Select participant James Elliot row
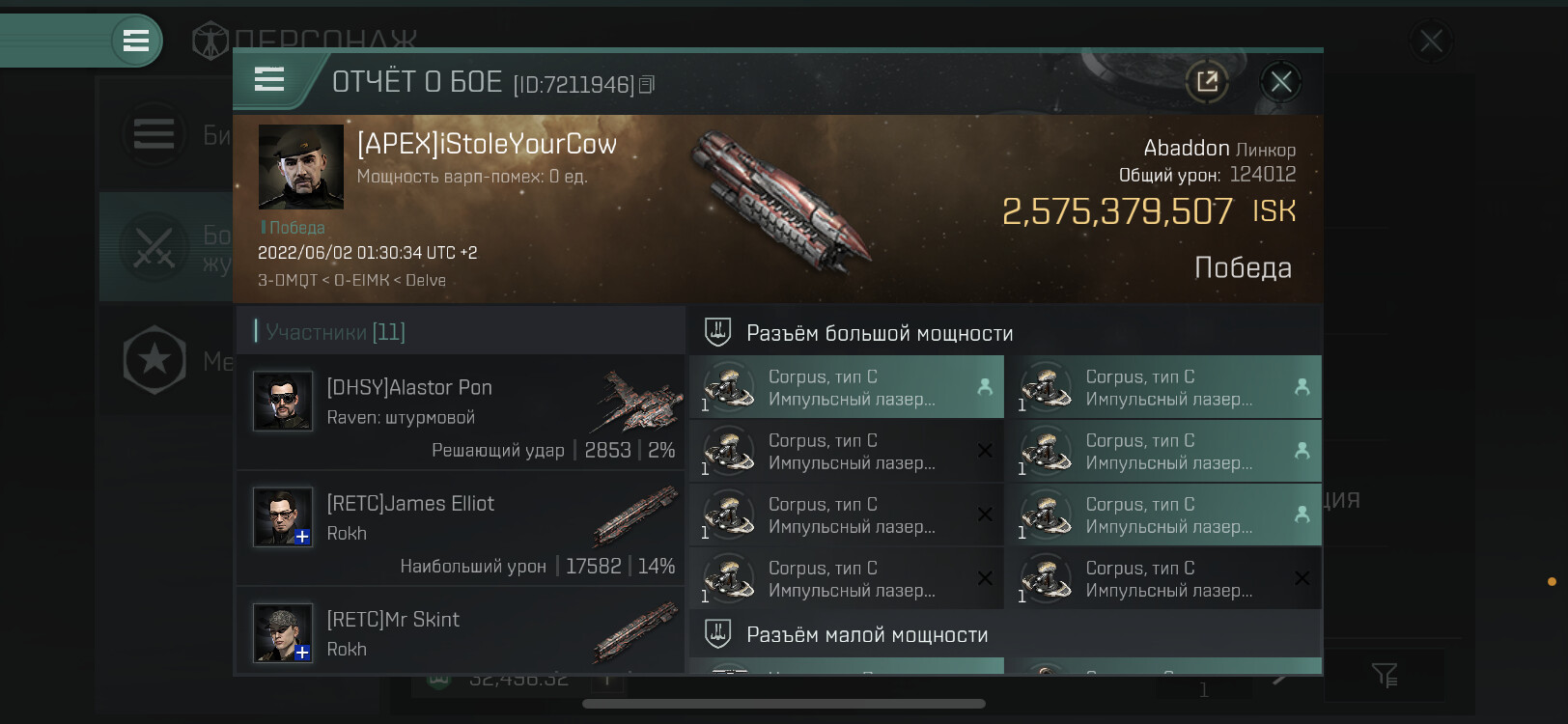The height and width of the screenshot is (724, 1568). 461,527
